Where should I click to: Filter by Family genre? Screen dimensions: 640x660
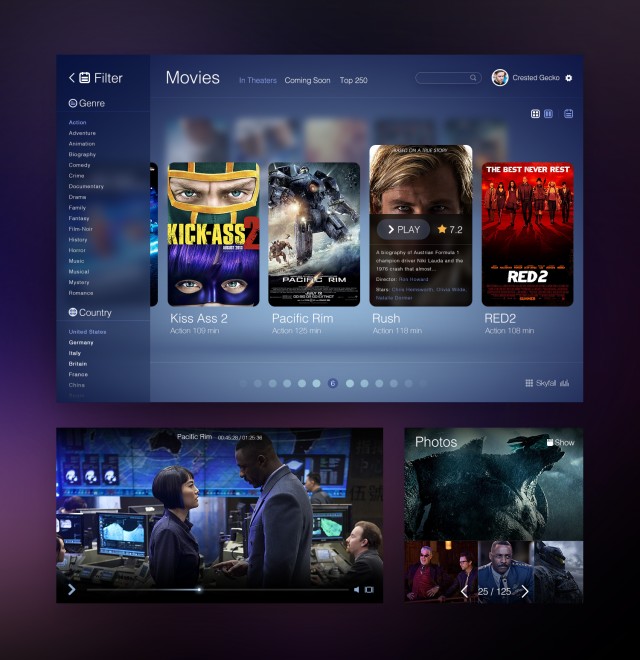(77, 208)
